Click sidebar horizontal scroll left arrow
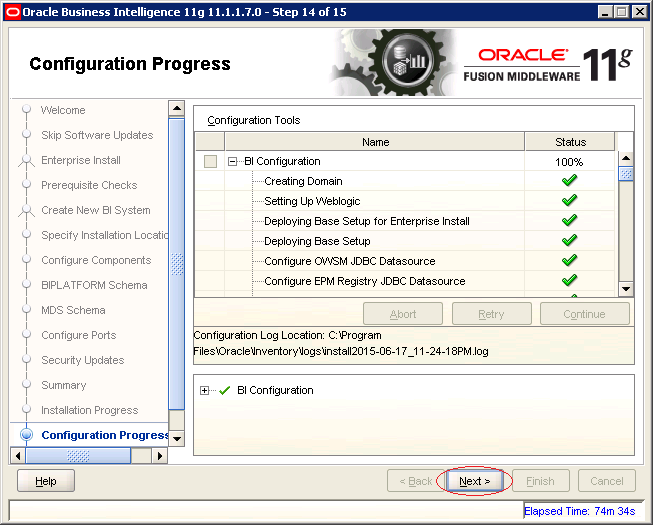Image resolution: width=653 pixels, height=525 pixels. 17,455
